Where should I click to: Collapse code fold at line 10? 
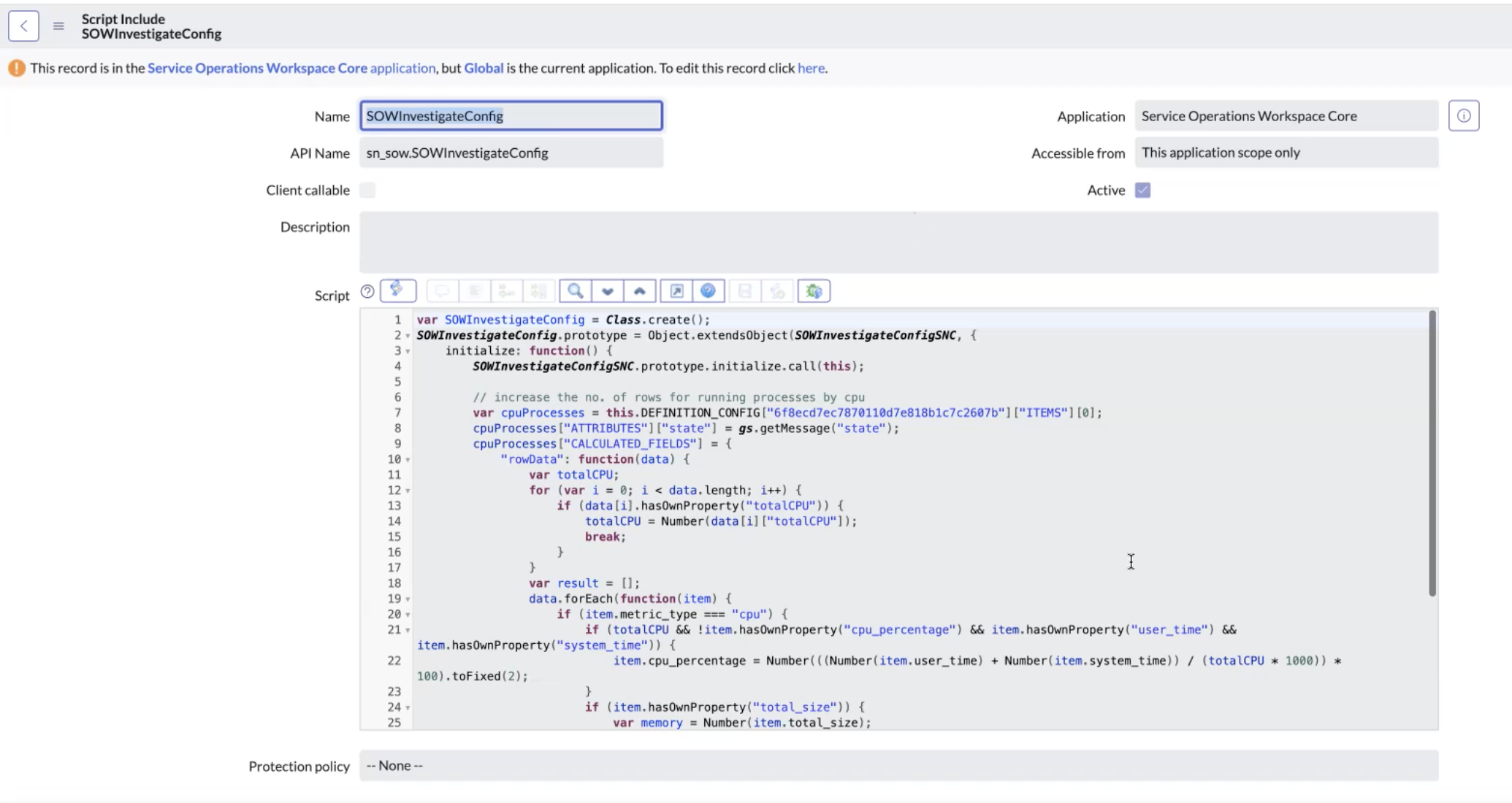(x=408, y=460)
